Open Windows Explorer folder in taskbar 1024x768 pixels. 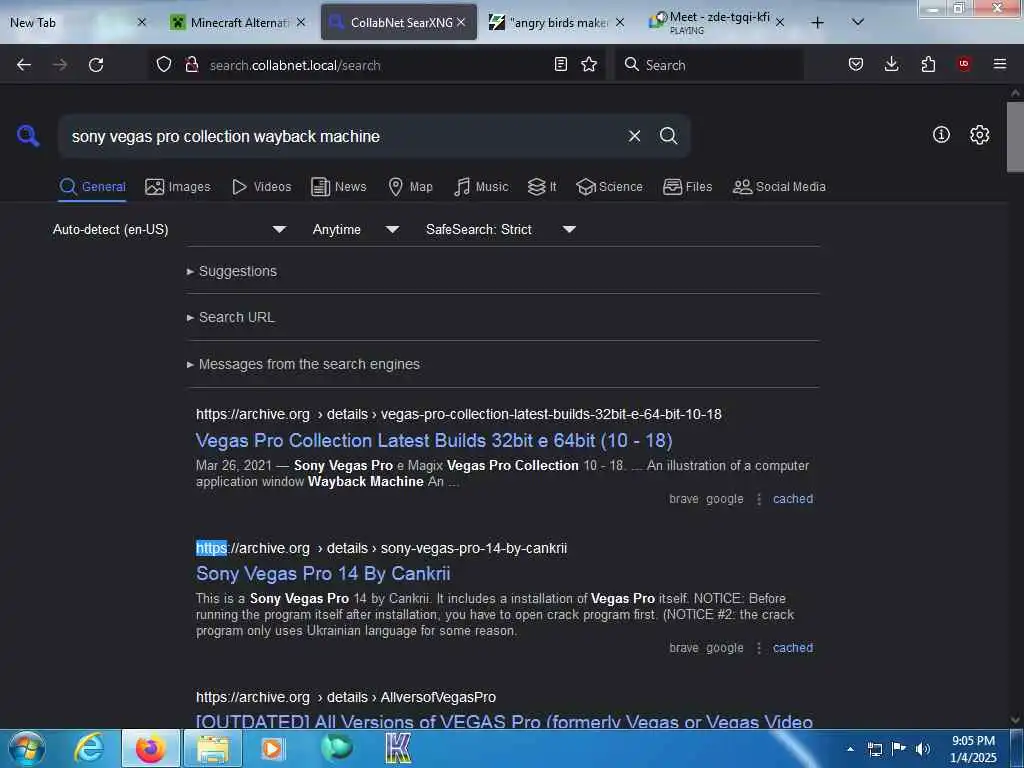[x=213, y=748]
